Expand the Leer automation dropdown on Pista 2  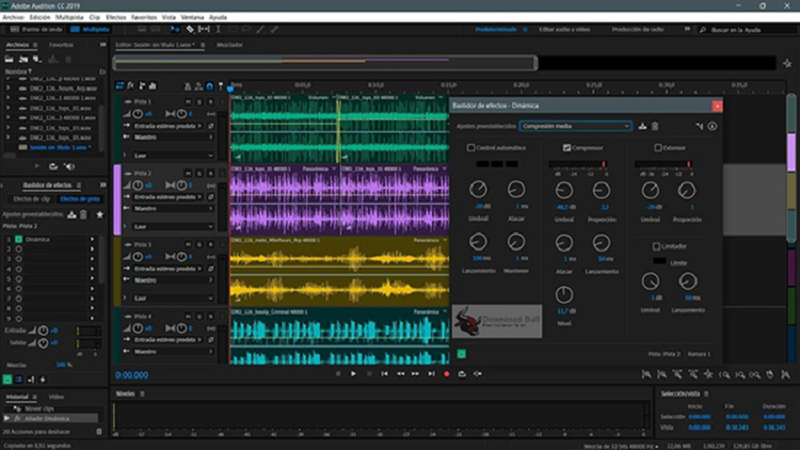(x=170, y=226)
